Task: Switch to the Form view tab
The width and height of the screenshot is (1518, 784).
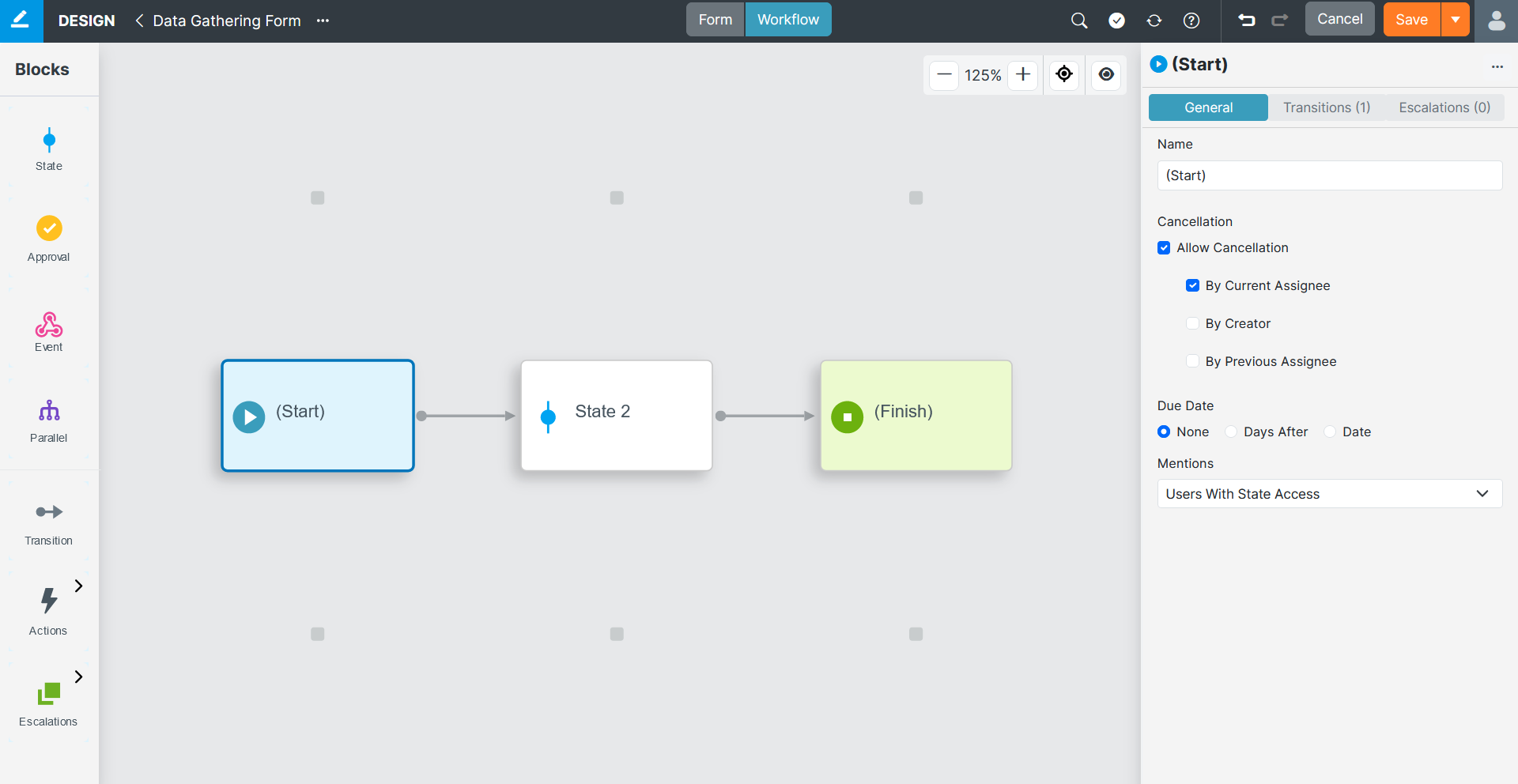Action: coord(715,20)
